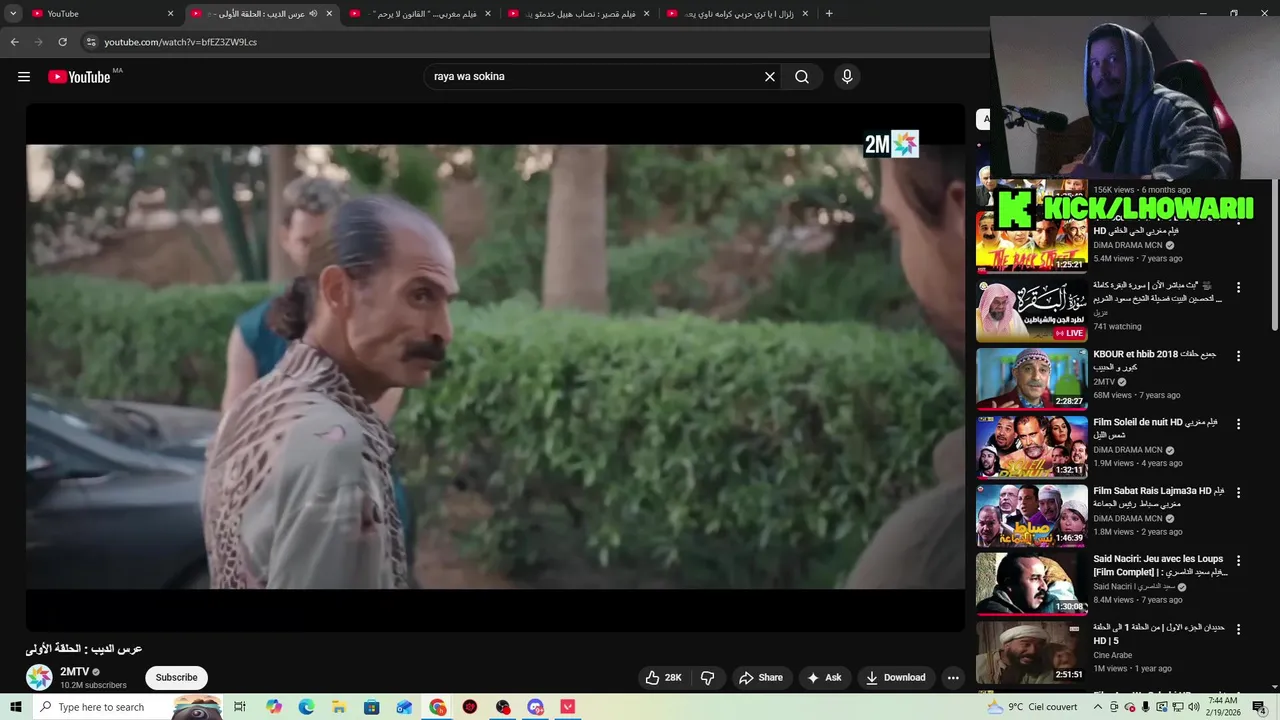Open KBOUR et hbib 2018 thumbnail

tap(1031, 378)
